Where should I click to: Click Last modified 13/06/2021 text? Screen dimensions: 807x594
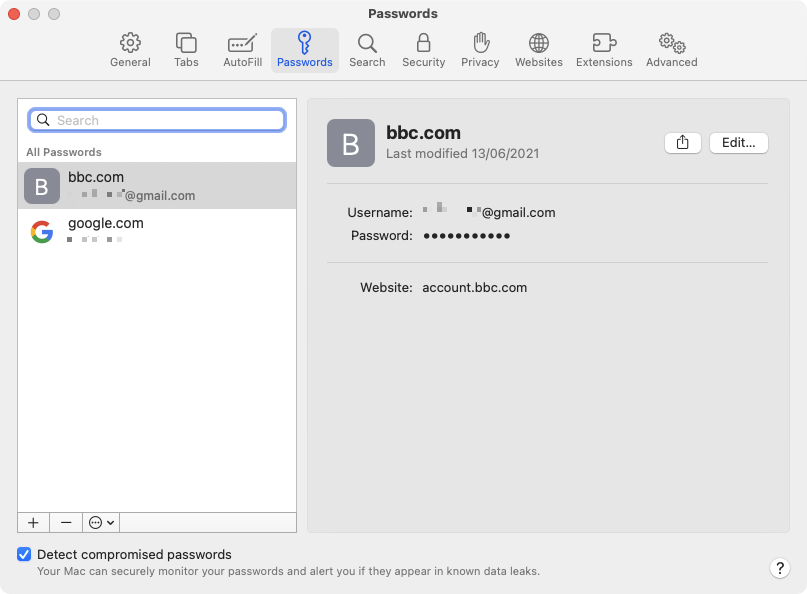pyautogui.click(x=462, y=153)
